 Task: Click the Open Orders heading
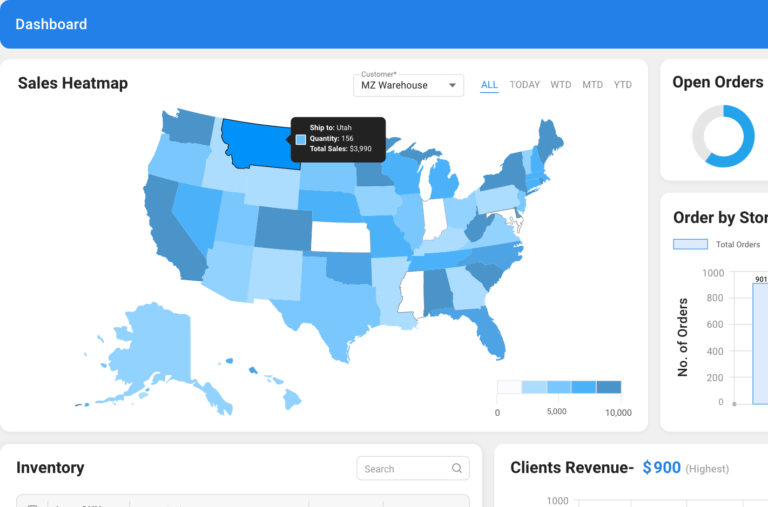718,82
